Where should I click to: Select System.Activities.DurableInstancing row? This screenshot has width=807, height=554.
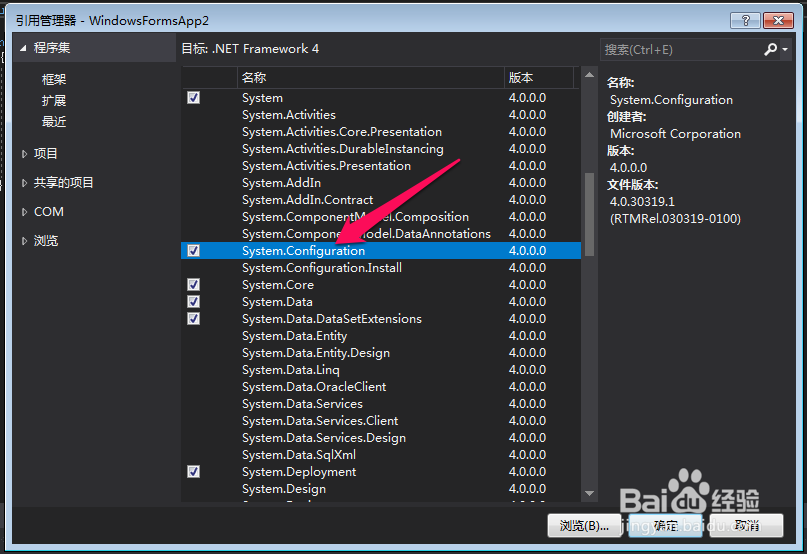click(x=381, y=149)
